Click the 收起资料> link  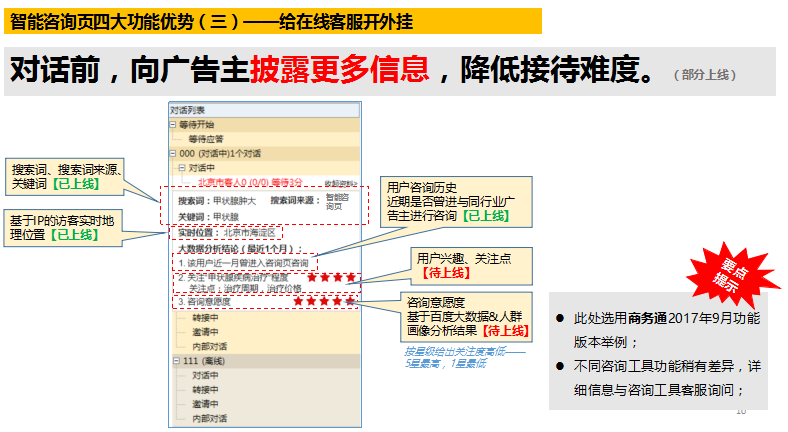tap(340, 183)
